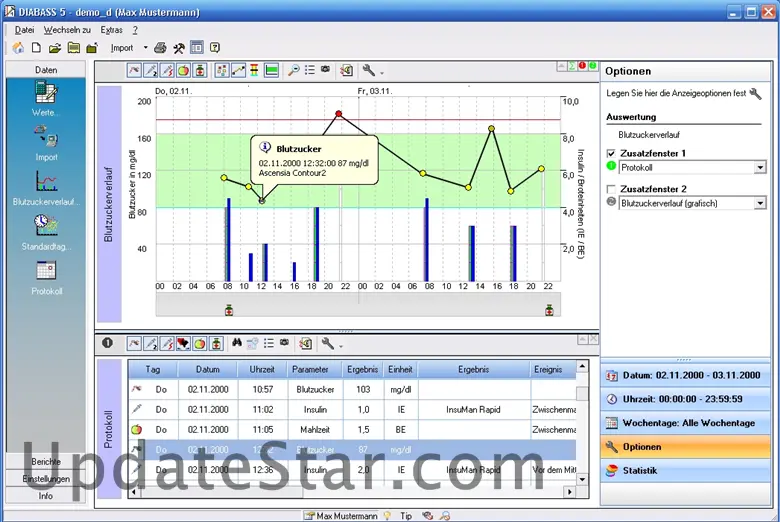Click Max Mustermann in status bar
Screen dimensions: 780x522
pyautogui.click(x=347, y=516)
